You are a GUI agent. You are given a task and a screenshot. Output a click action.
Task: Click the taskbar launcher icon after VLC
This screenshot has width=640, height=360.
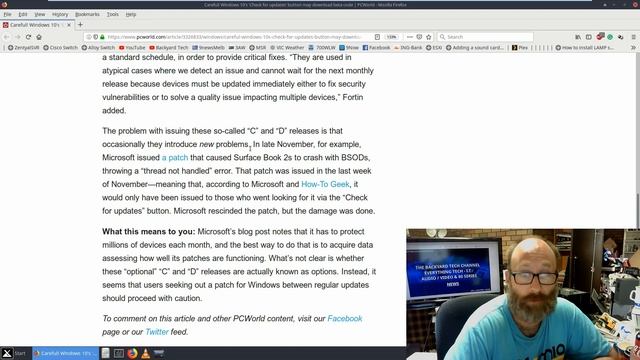click(x=158, y=353)
